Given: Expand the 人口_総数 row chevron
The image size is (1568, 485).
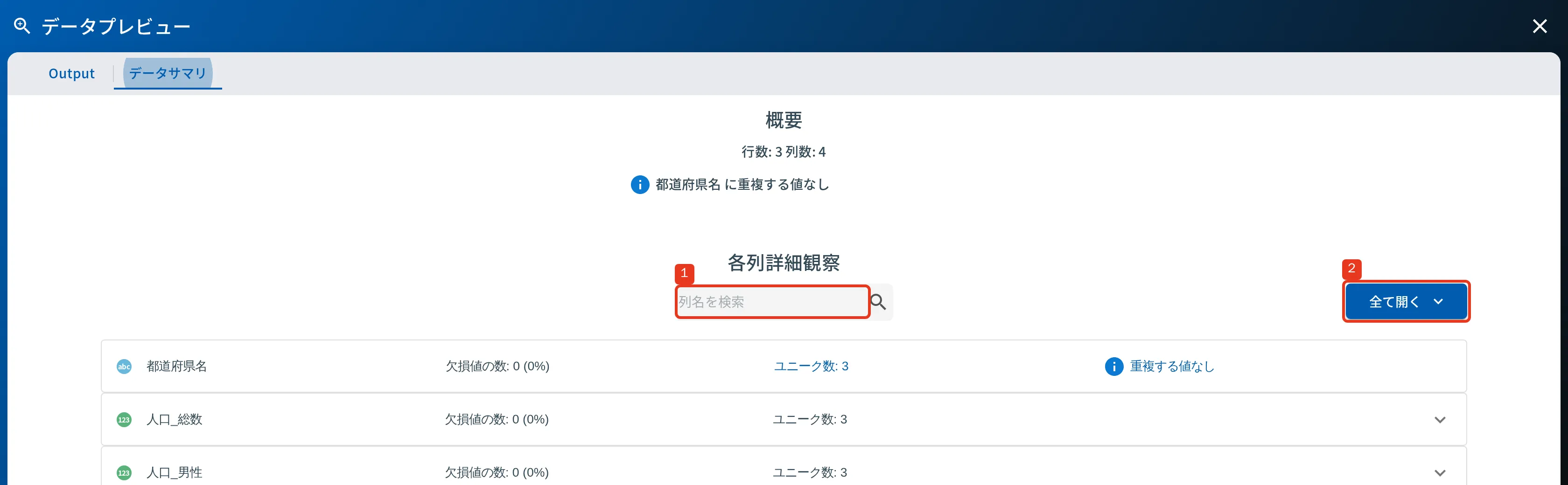Looking at the screenshot, I should click(1440, 419).
